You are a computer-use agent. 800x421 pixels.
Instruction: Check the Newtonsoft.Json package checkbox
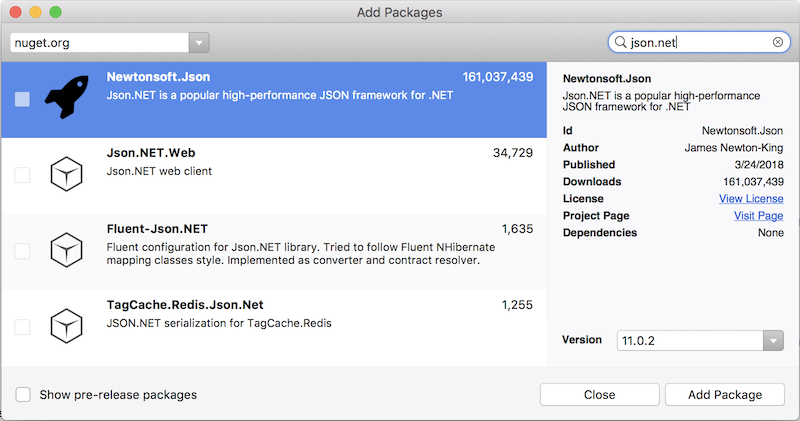point(22,99)
